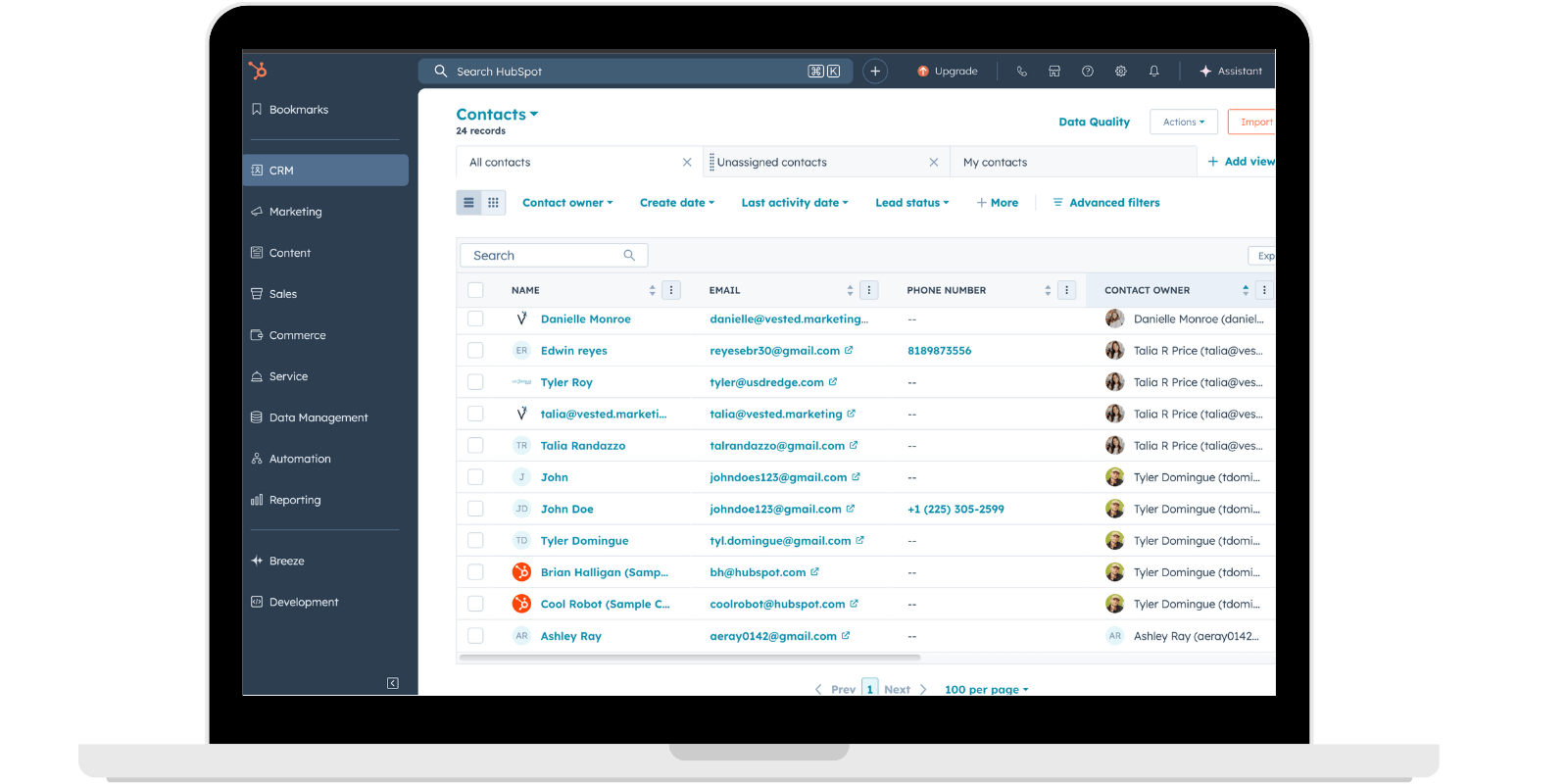Open the Contact owner filter dropdown

pyautogui.click(x=567, y=203)
